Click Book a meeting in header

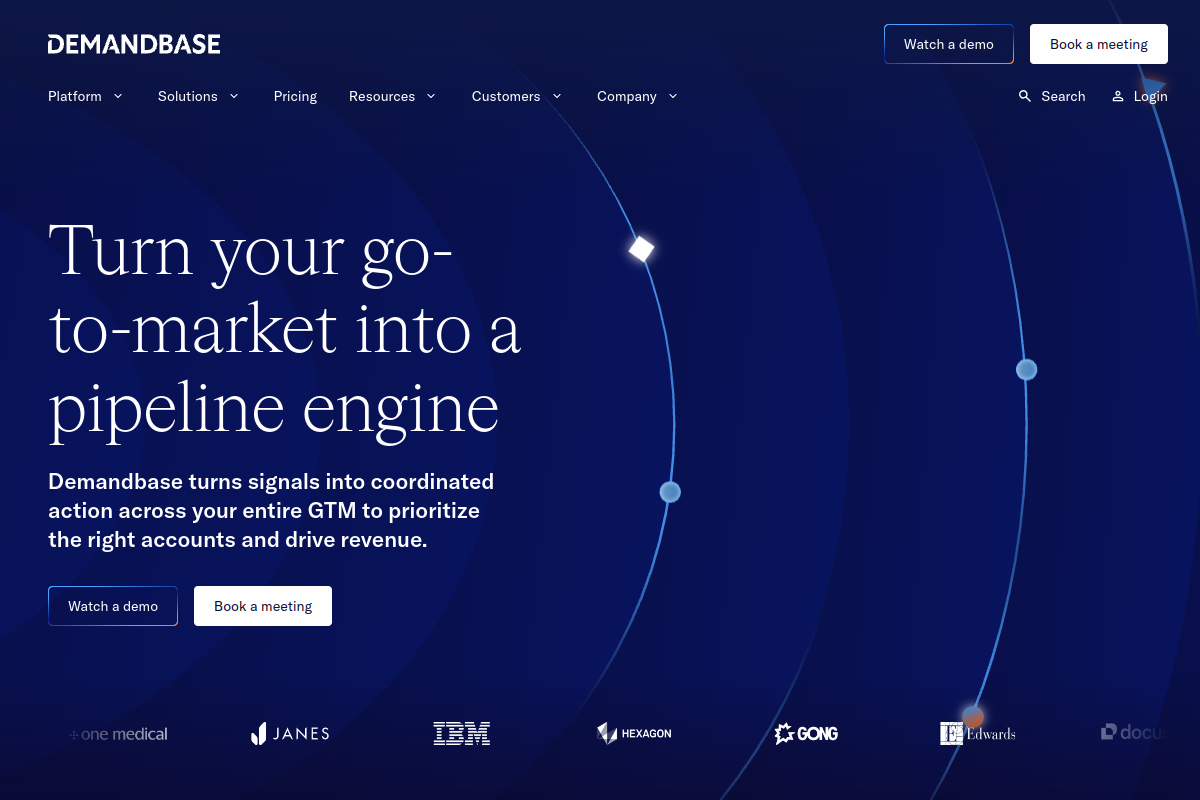tap(1099, 44)
